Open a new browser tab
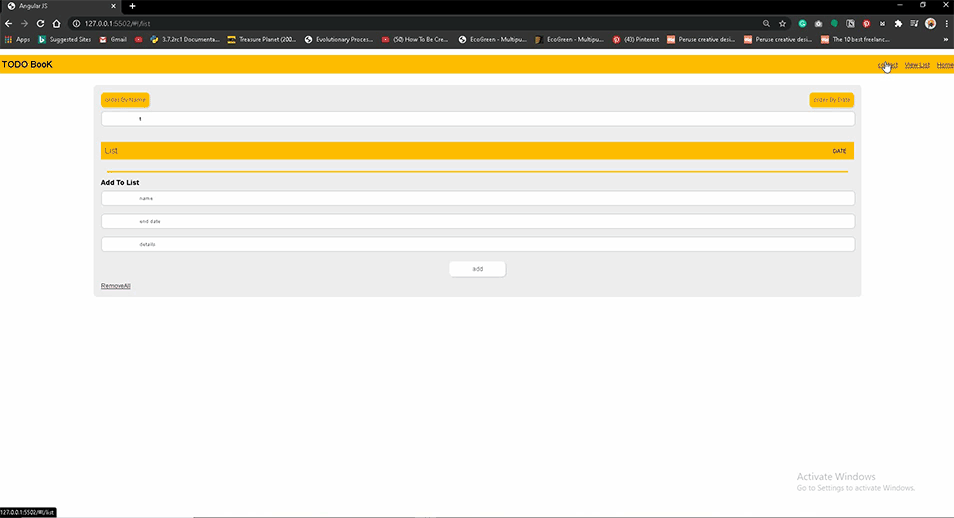This screenshot has height=518, width=954. click(x=133, y=6)
